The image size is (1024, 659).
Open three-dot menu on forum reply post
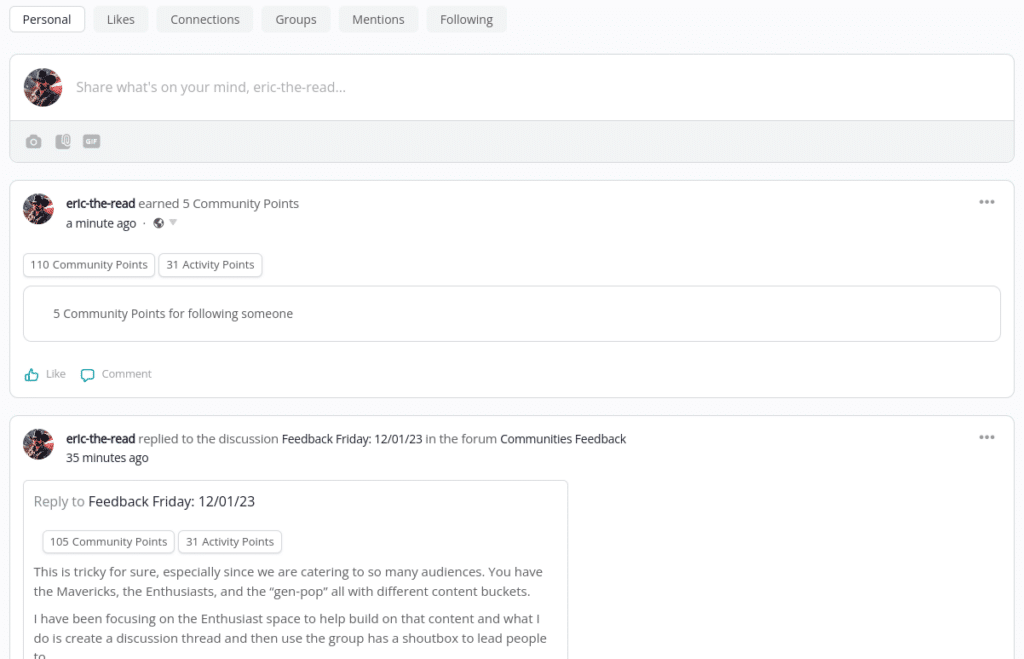point(986,437)
